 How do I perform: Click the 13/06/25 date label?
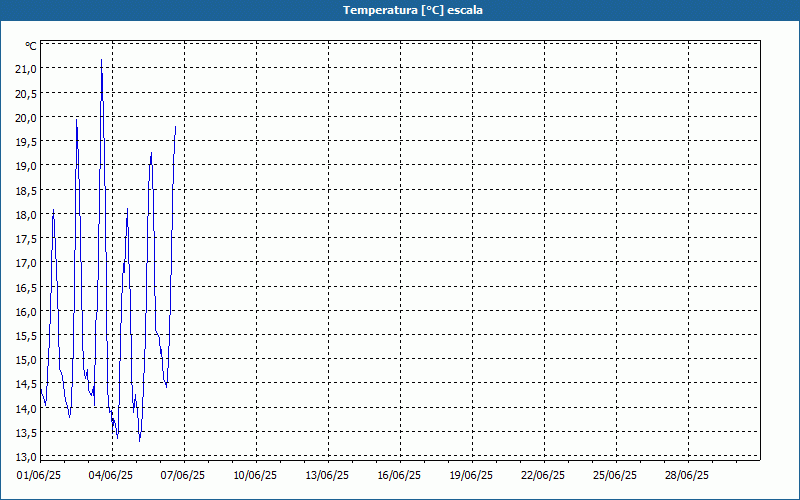point(327,475)
